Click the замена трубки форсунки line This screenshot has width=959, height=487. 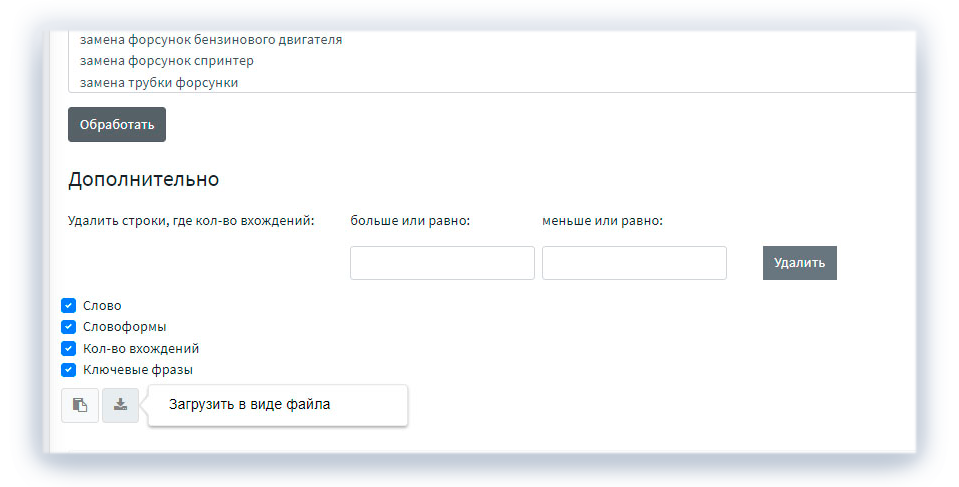click(x=159, y=82)
